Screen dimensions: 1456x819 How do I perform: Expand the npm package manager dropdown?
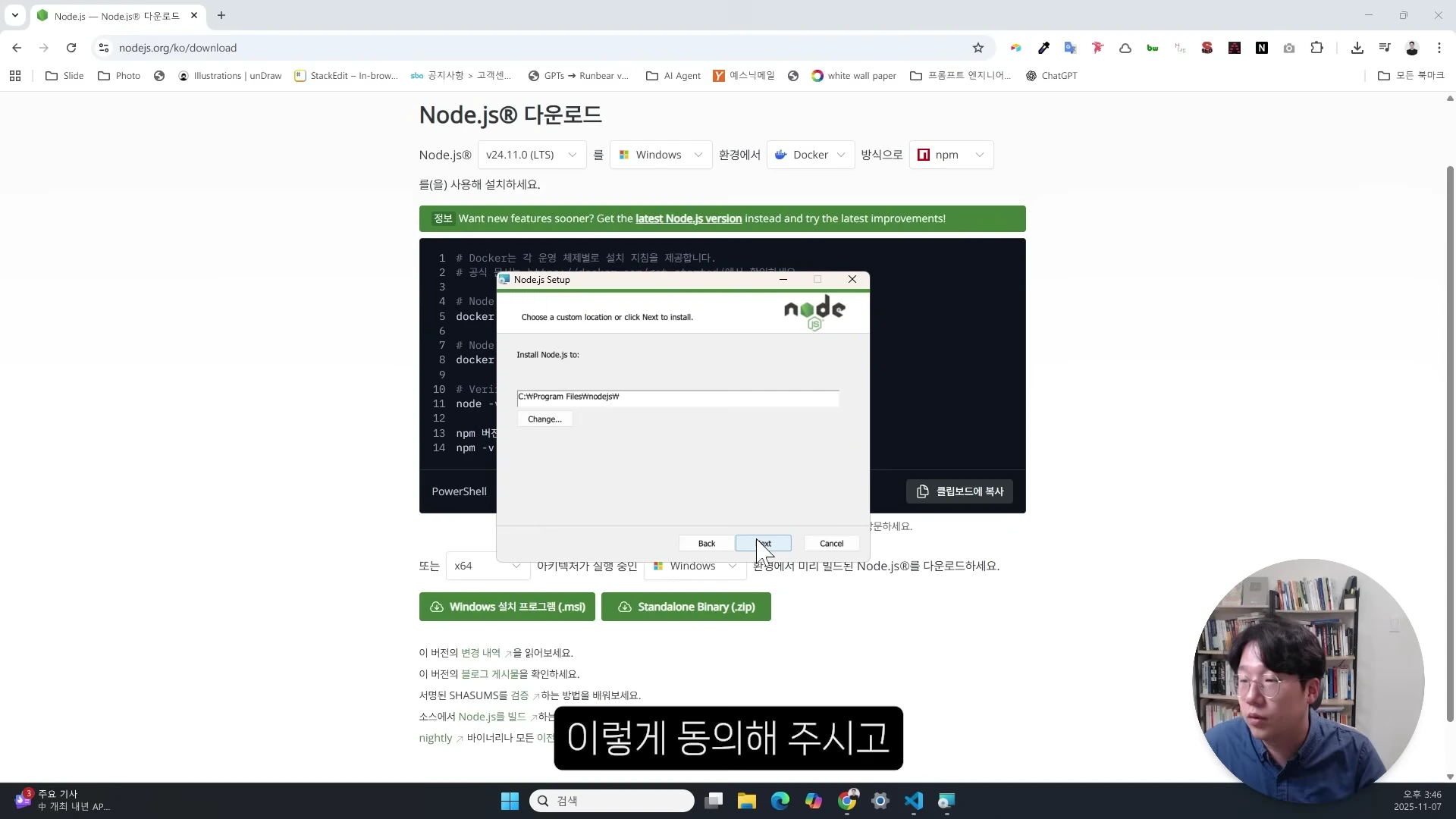point(951,155)
